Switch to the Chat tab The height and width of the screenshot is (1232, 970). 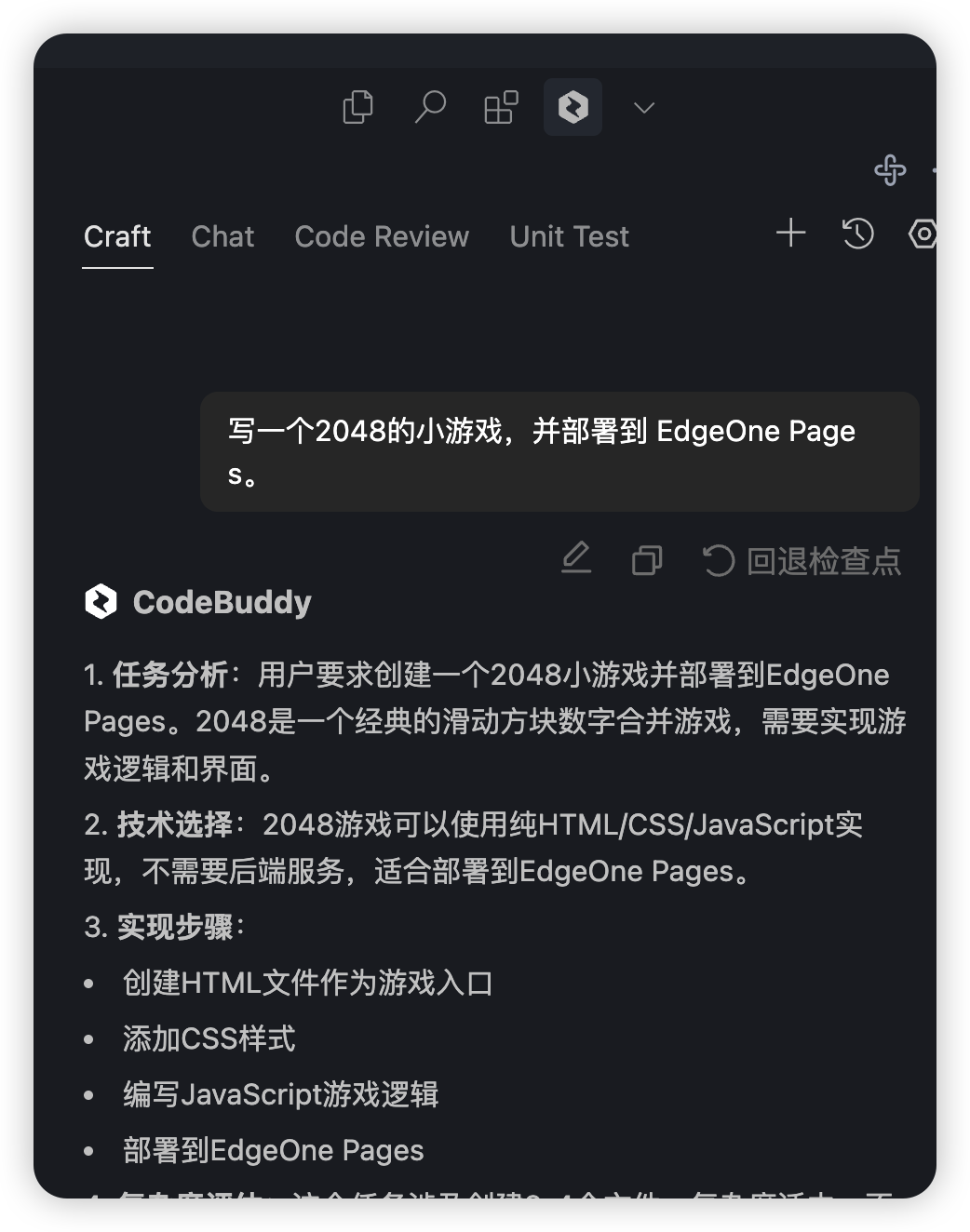(222, 236)
